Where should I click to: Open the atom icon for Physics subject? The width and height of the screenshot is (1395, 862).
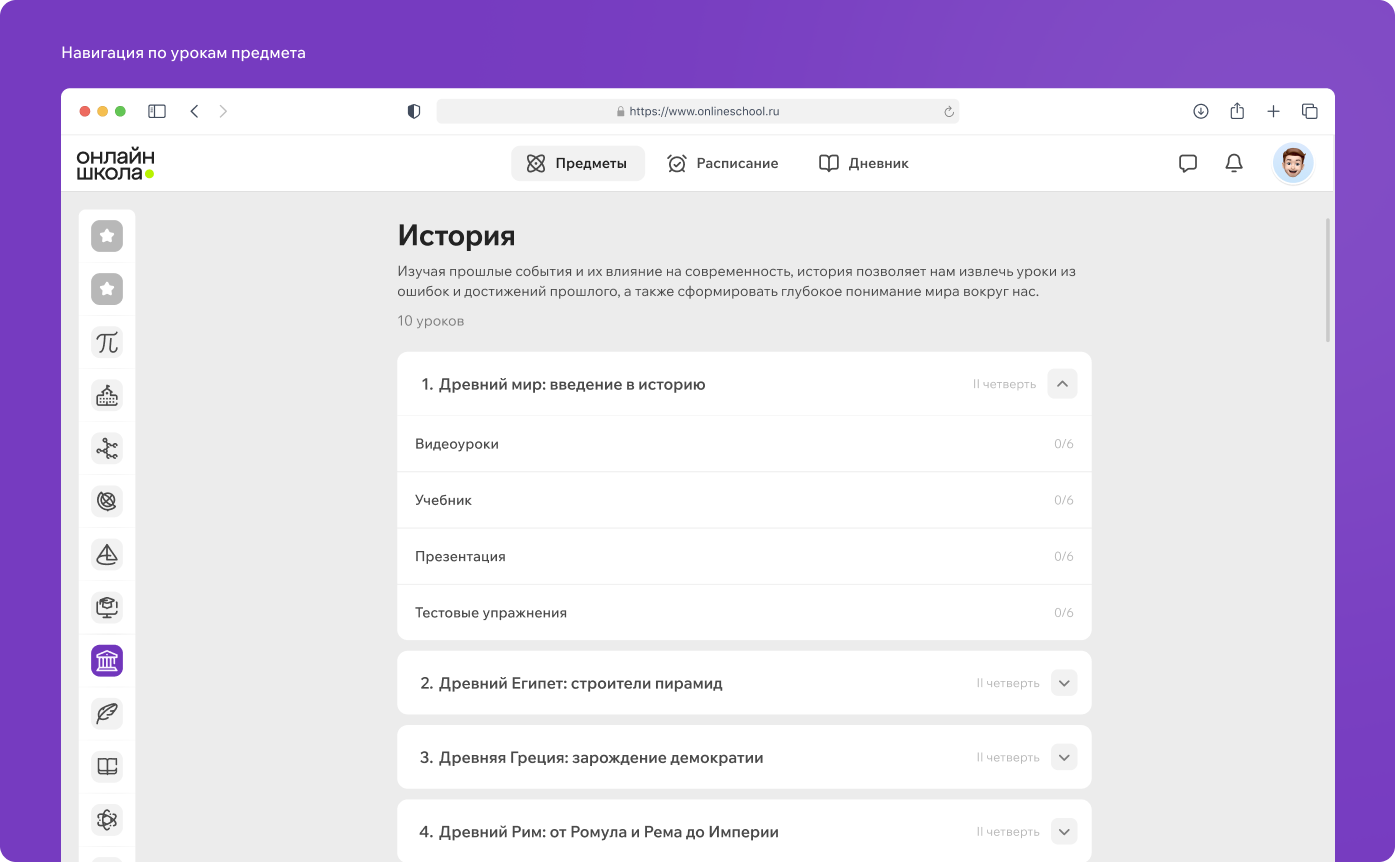106,820
